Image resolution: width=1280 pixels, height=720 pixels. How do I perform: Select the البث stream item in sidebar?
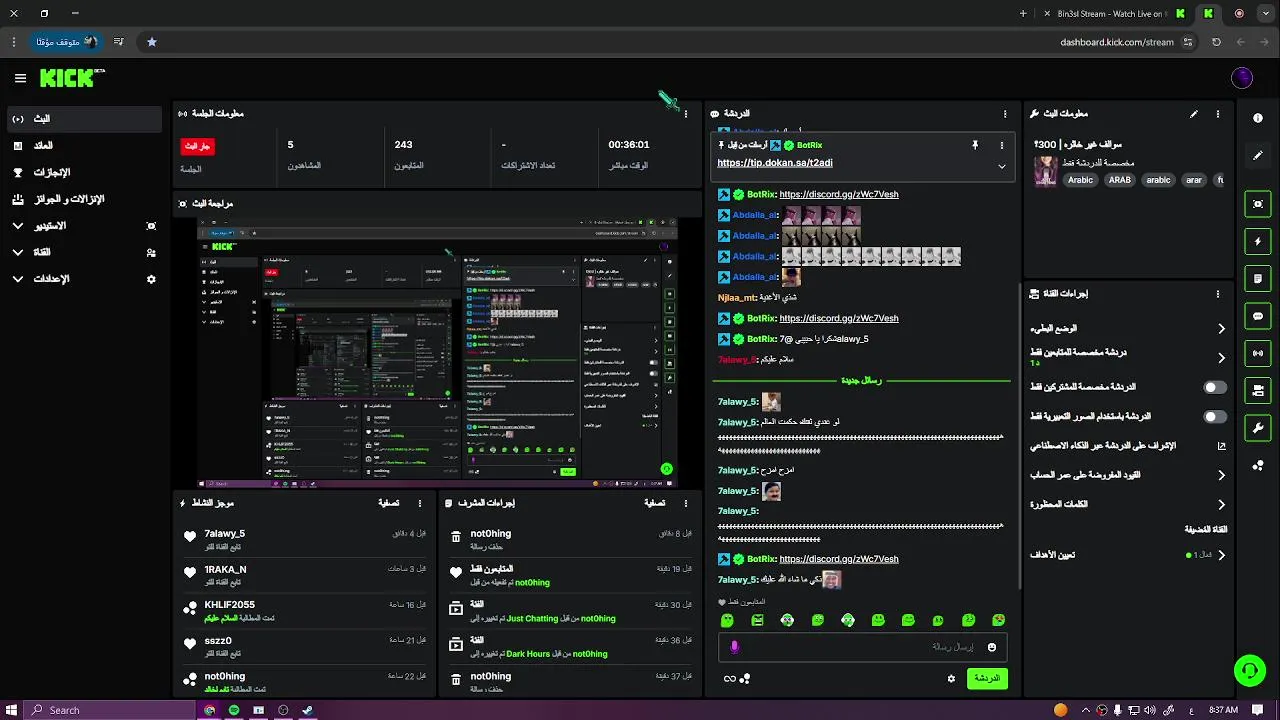[x=82, y=119]
